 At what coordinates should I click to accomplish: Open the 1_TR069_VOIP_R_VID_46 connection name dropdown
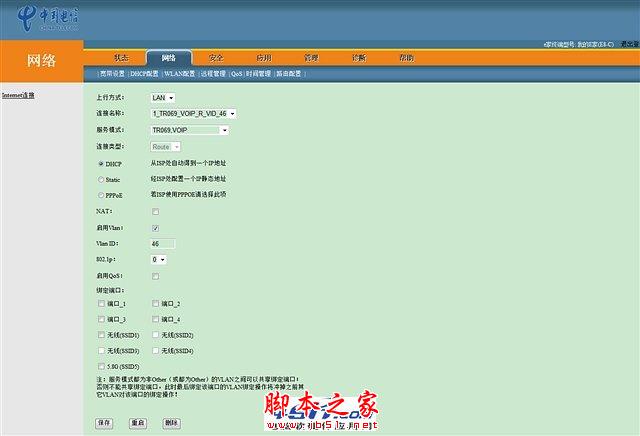pyautogui.click(x=193, y=113)
